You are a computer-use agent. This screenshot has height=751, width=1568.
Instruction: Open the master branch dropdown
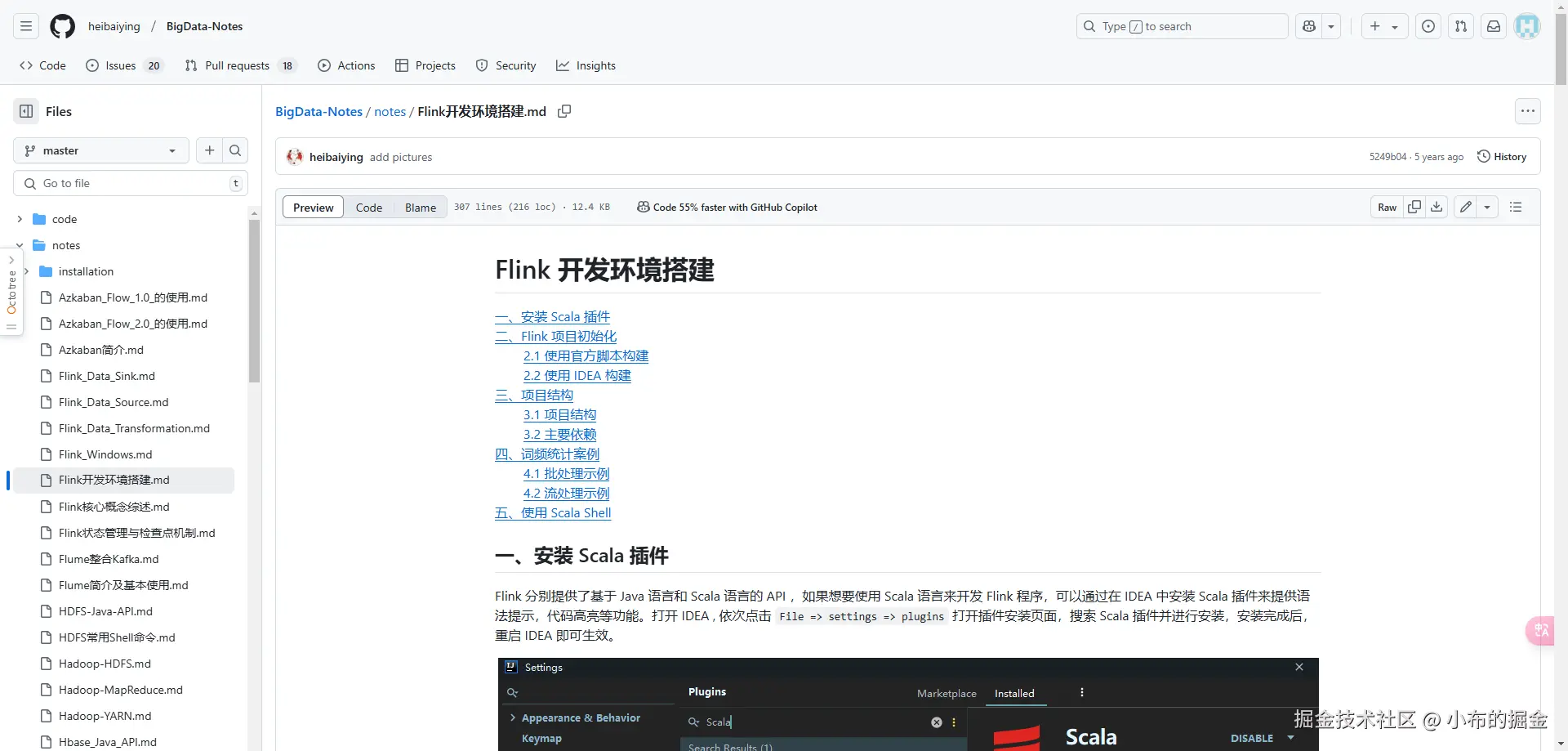click(x=100, y=150)
